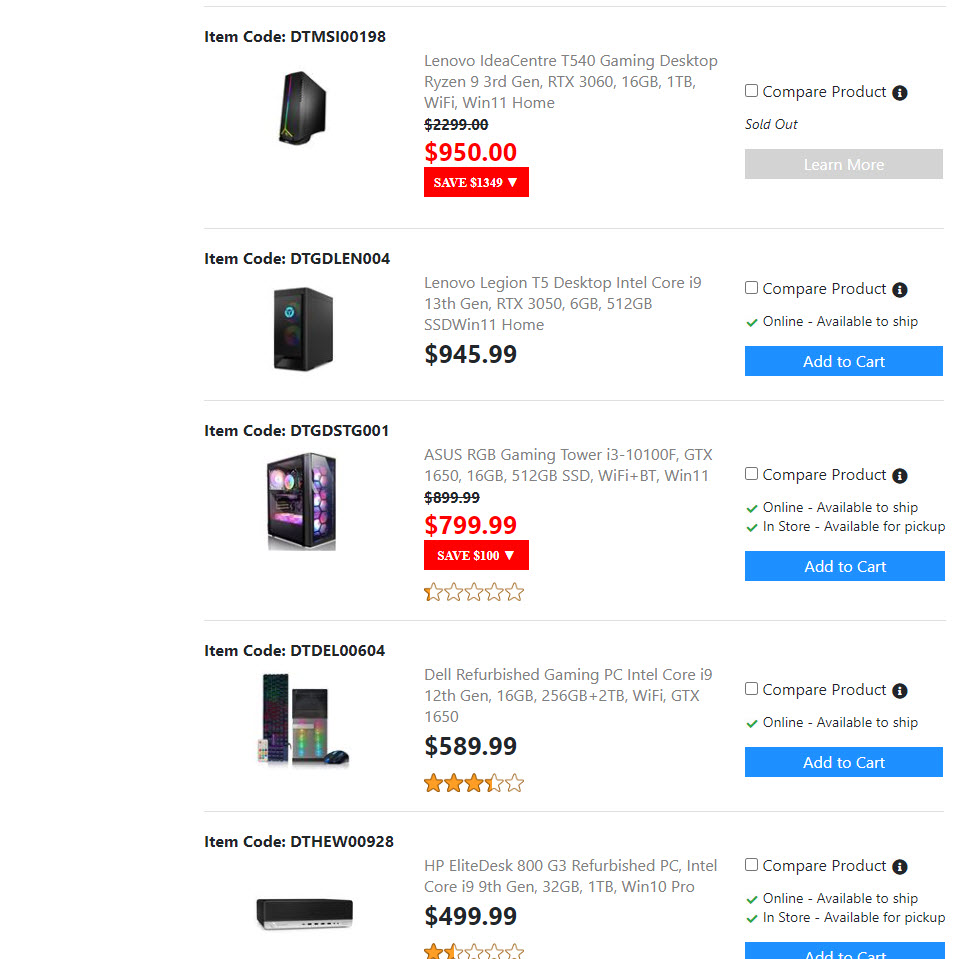The height and width of the screenshot is (959, 969).
Task: Tick Compare Product for Lenovo Legion T5
Action: pos(752,288)
